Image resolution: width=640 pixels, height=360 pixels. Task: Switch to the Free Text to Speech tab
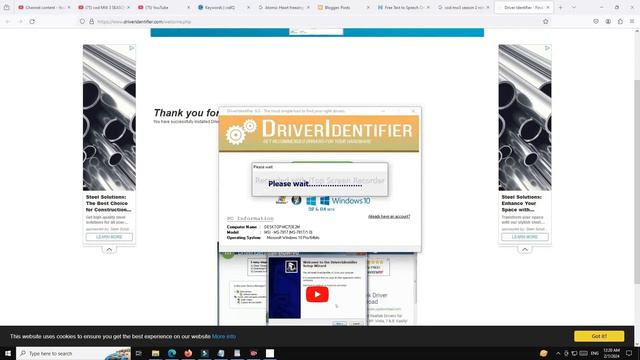click(403, 7)
